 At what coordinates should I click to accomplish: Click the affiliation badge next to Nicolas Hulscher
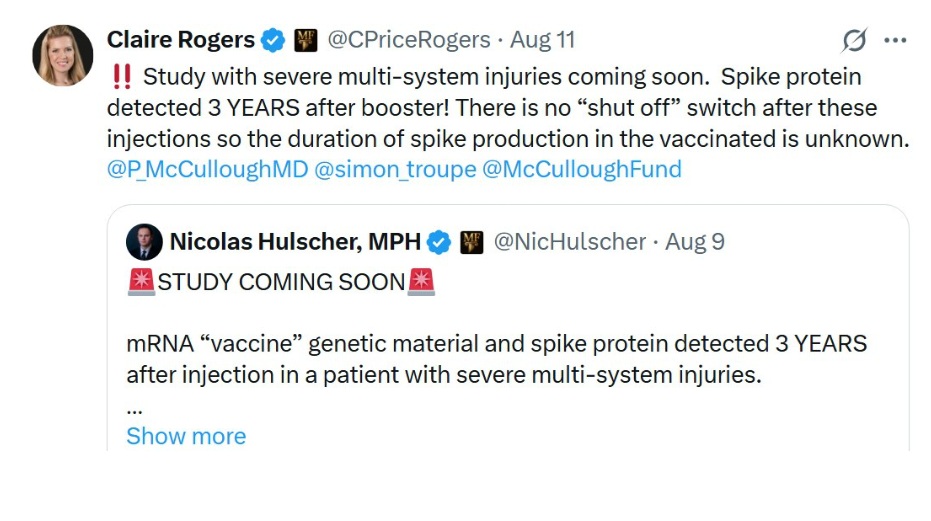click(x=471, y=242)
